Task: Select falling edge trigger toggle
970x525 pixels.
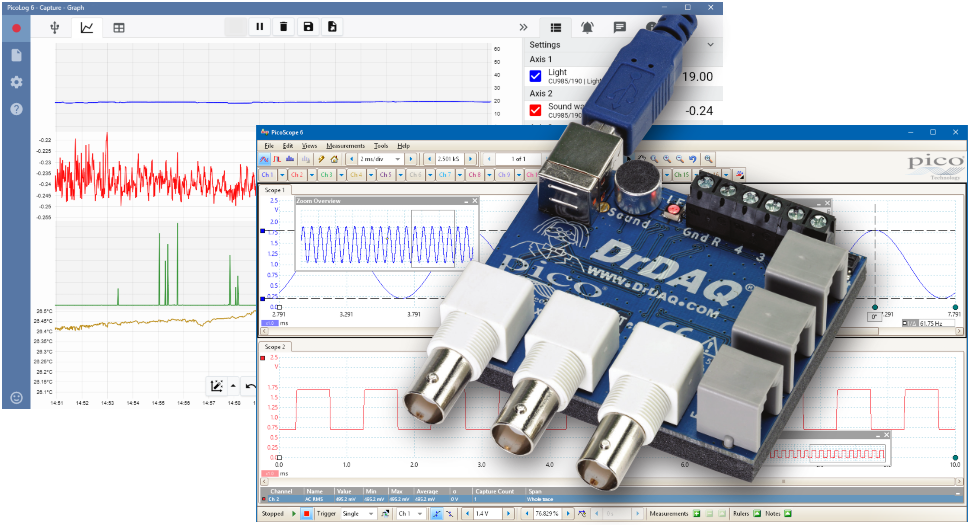Action: (x=450, y=513)
